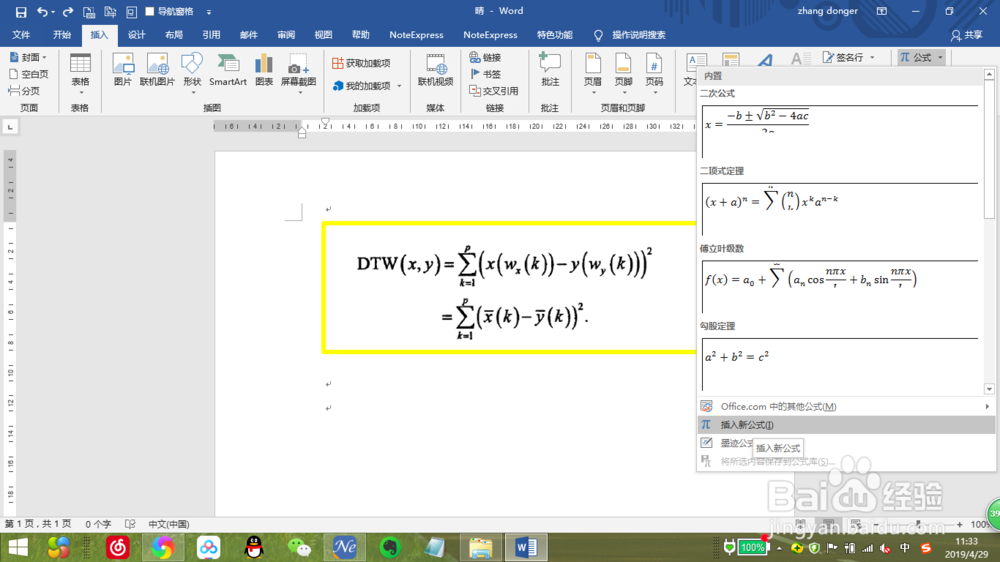Switch to the 开始 tab

(x=62, y=35)
